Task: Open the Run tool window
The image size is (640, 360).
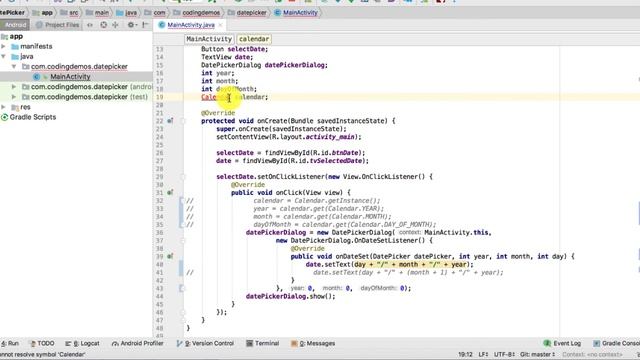Action: click(10, 343)
